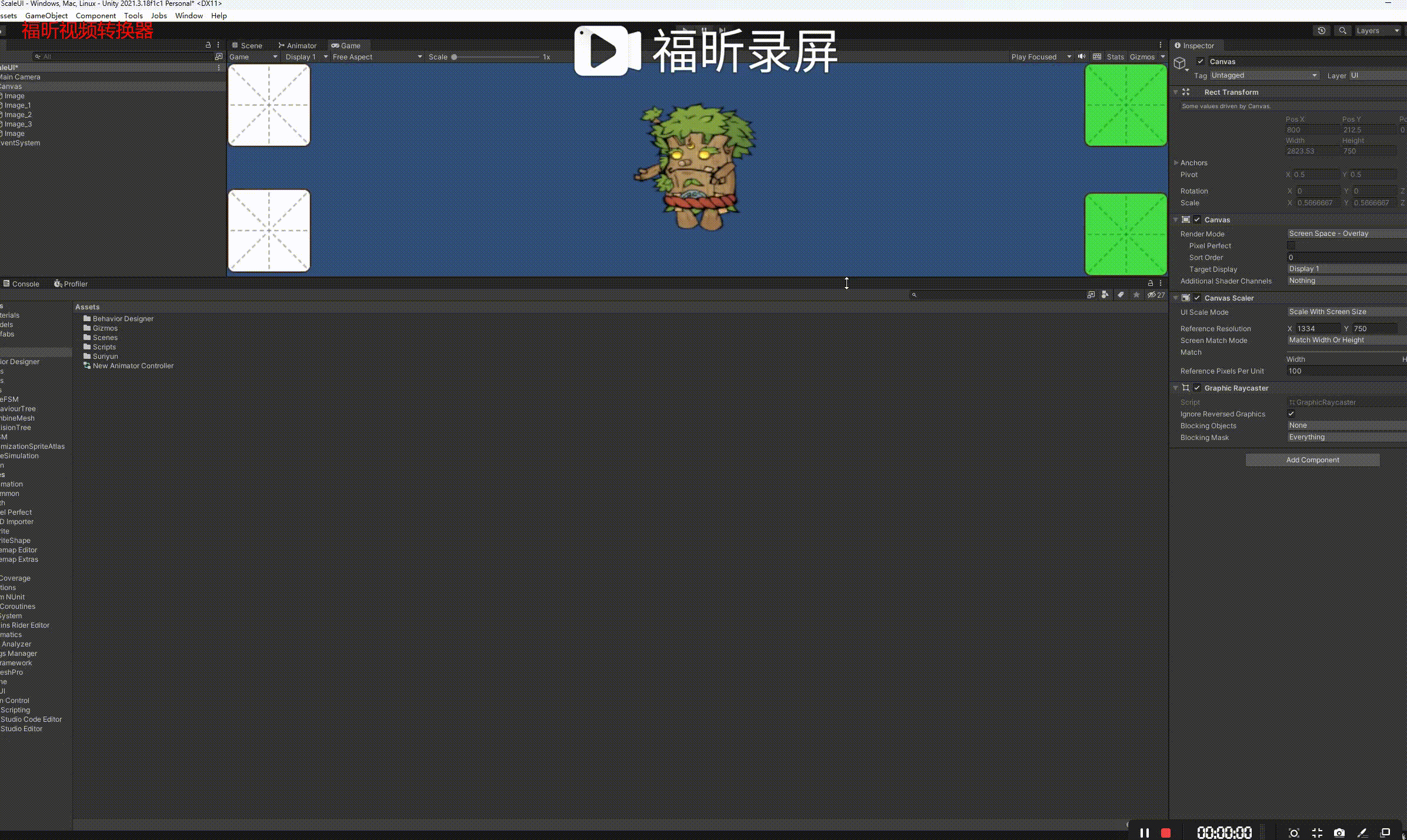
Task: Open the Layer UI dropdown
Action: (x=1378, y=75)
